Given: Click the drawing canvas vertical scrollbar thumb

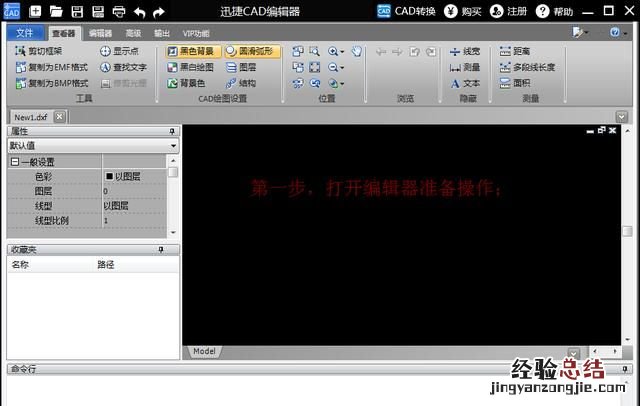Looking at the screenshot, I should 627,231.
